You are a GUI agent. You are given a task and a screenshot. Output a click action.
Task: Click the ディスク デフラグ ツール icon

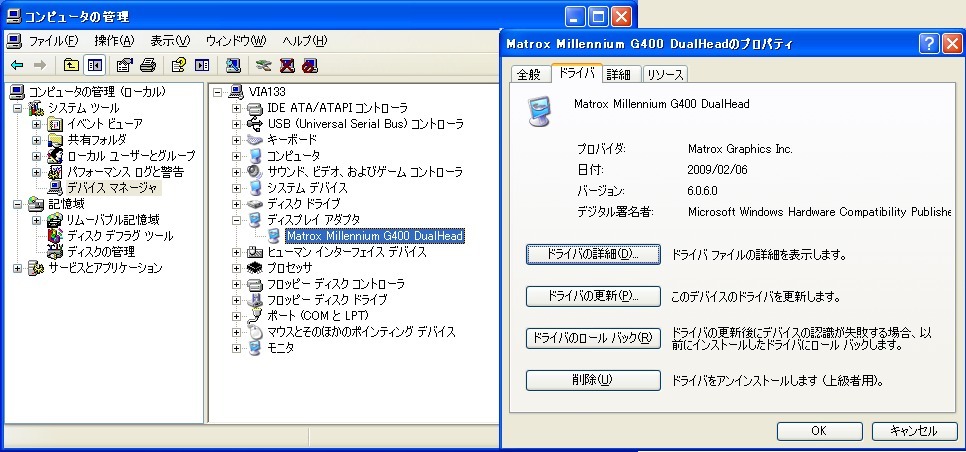55,236
